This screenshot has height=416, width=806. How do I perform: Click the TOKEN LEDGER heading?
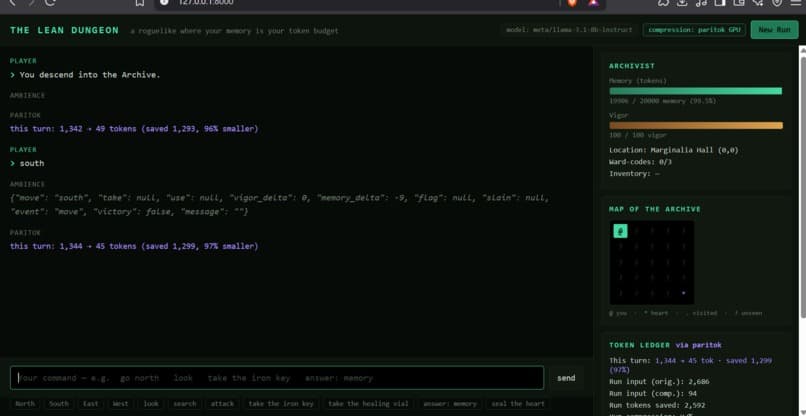[x=640, y=345]
